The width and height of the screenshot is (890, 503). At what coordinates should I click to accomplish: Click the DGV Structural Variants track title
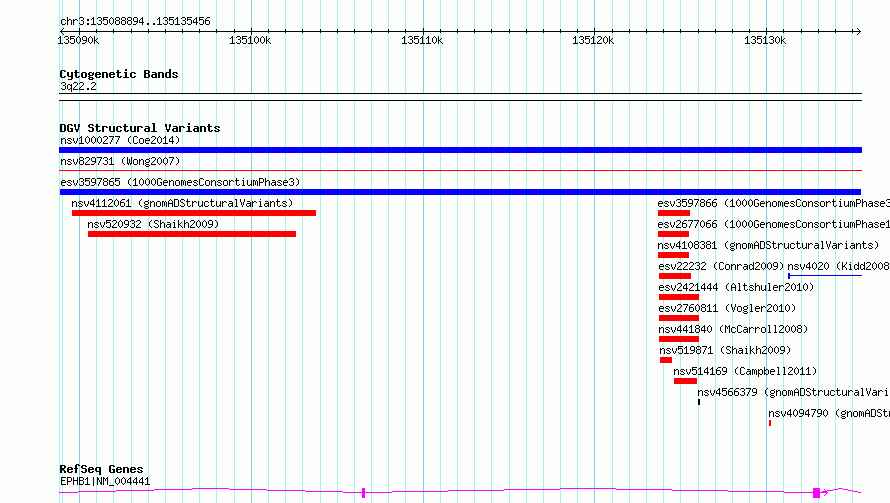pyautogui.click(x=140, y=128)
